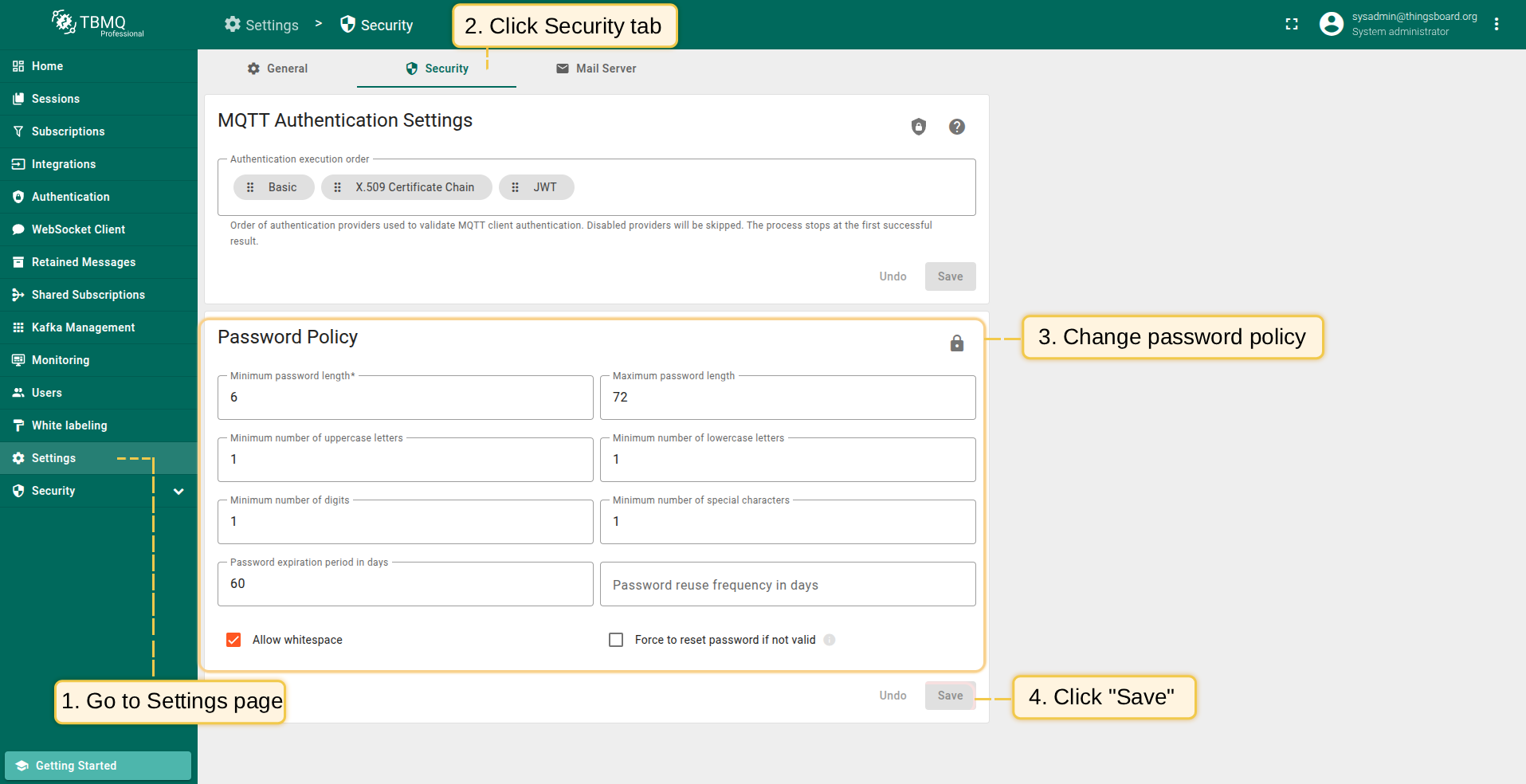Open Kafka Management in the sidebar
Viewport: 1526px width, 784px height.
pos(83,327)
